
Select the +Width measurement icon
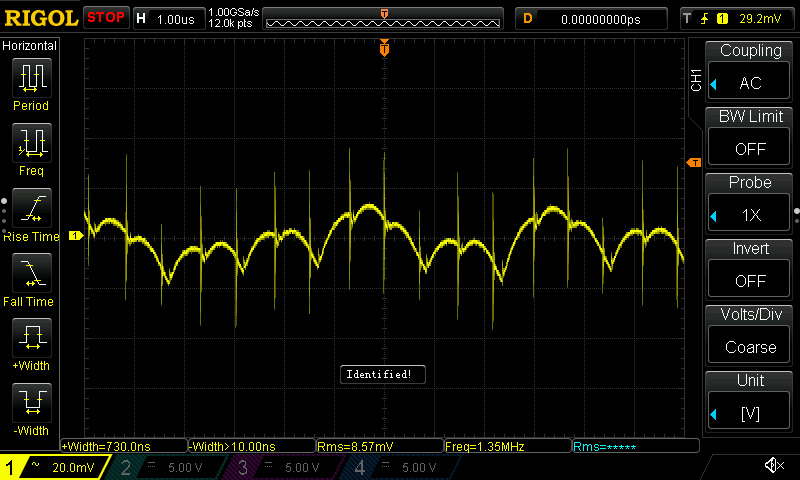click(x=31, y=342)
